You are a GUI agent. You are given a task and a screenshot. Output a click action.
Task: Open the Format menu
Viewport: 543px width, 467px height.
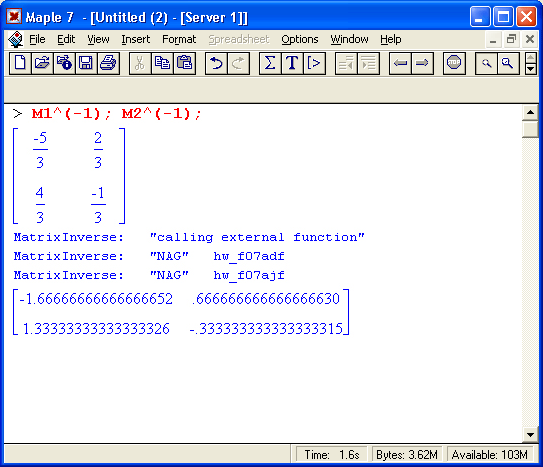click(179, 39)
